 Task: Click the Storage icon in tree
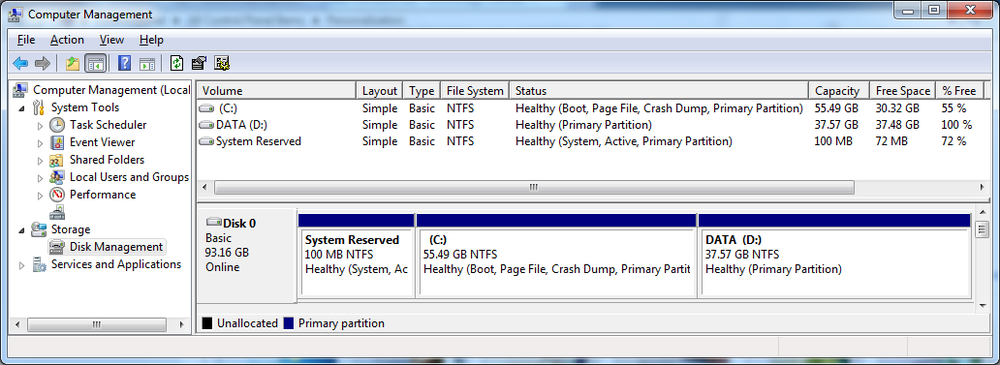pyautogui.click(x=40, y=229)
